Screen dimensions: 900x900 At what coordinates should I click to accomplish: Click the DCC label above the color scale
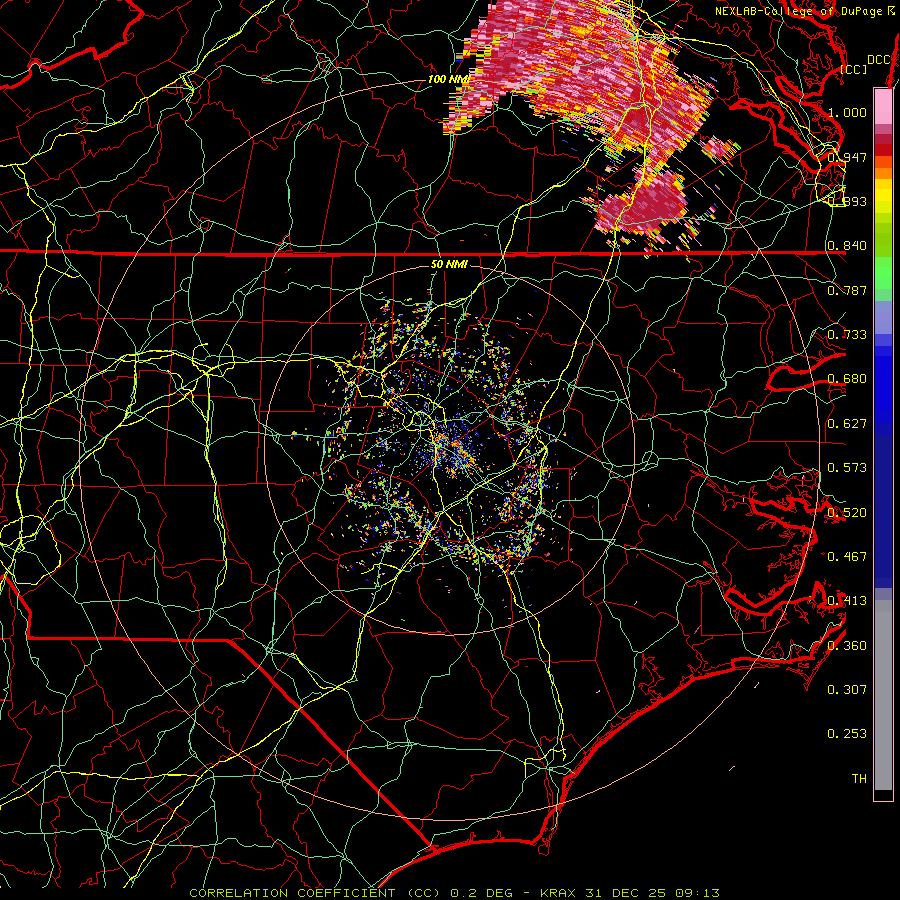click(x=878, y=60)
